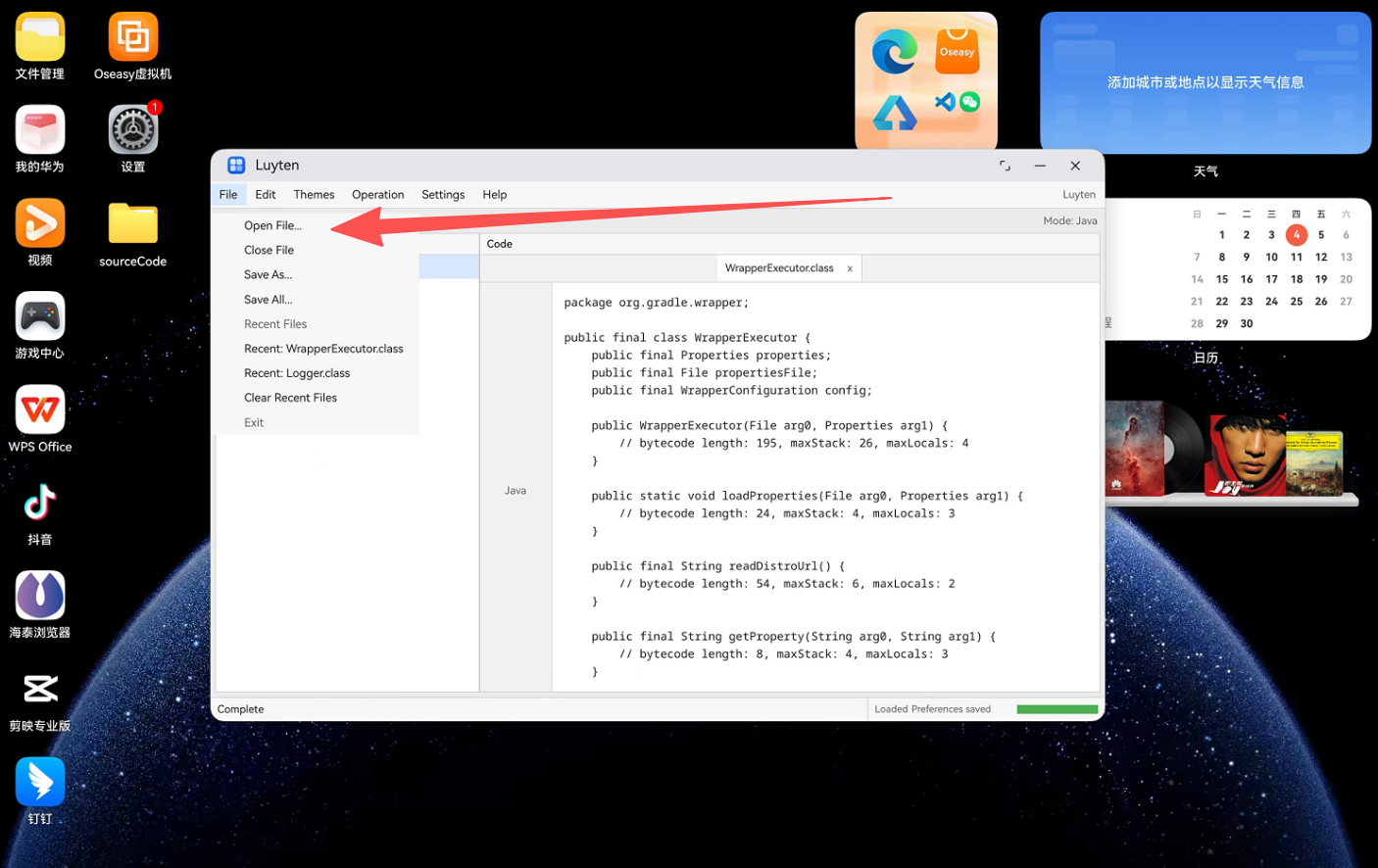This screenshot has height=868, width=1378.
Task: Open the Themes menu
Action: [x=314, y=195]
